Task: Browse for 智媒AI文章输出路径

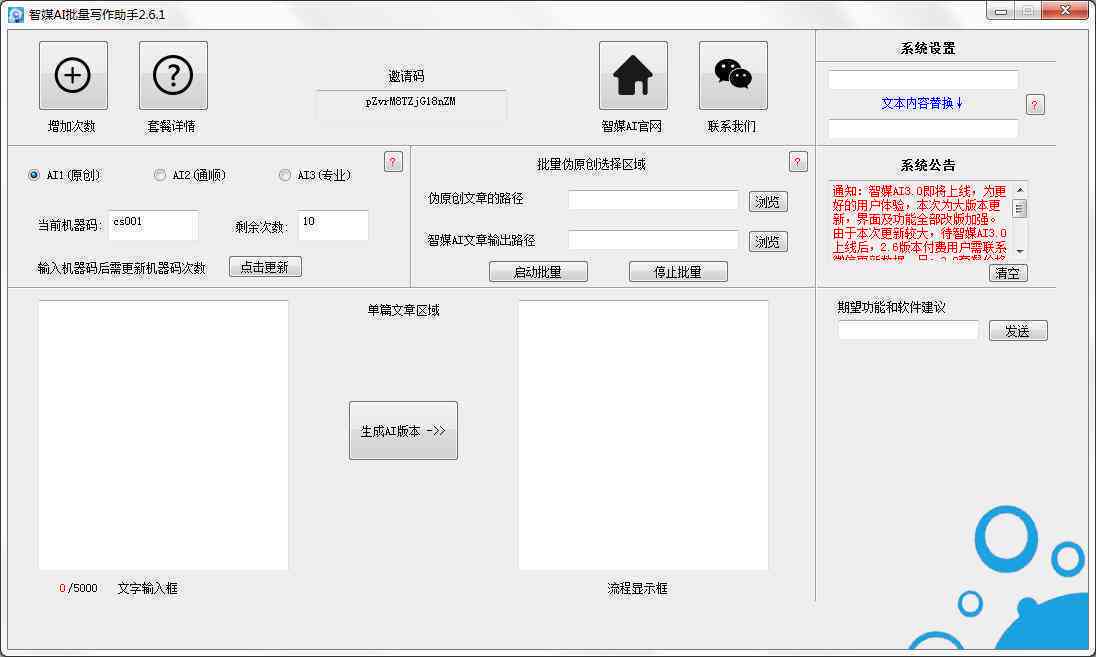Action: click(766, 240)
